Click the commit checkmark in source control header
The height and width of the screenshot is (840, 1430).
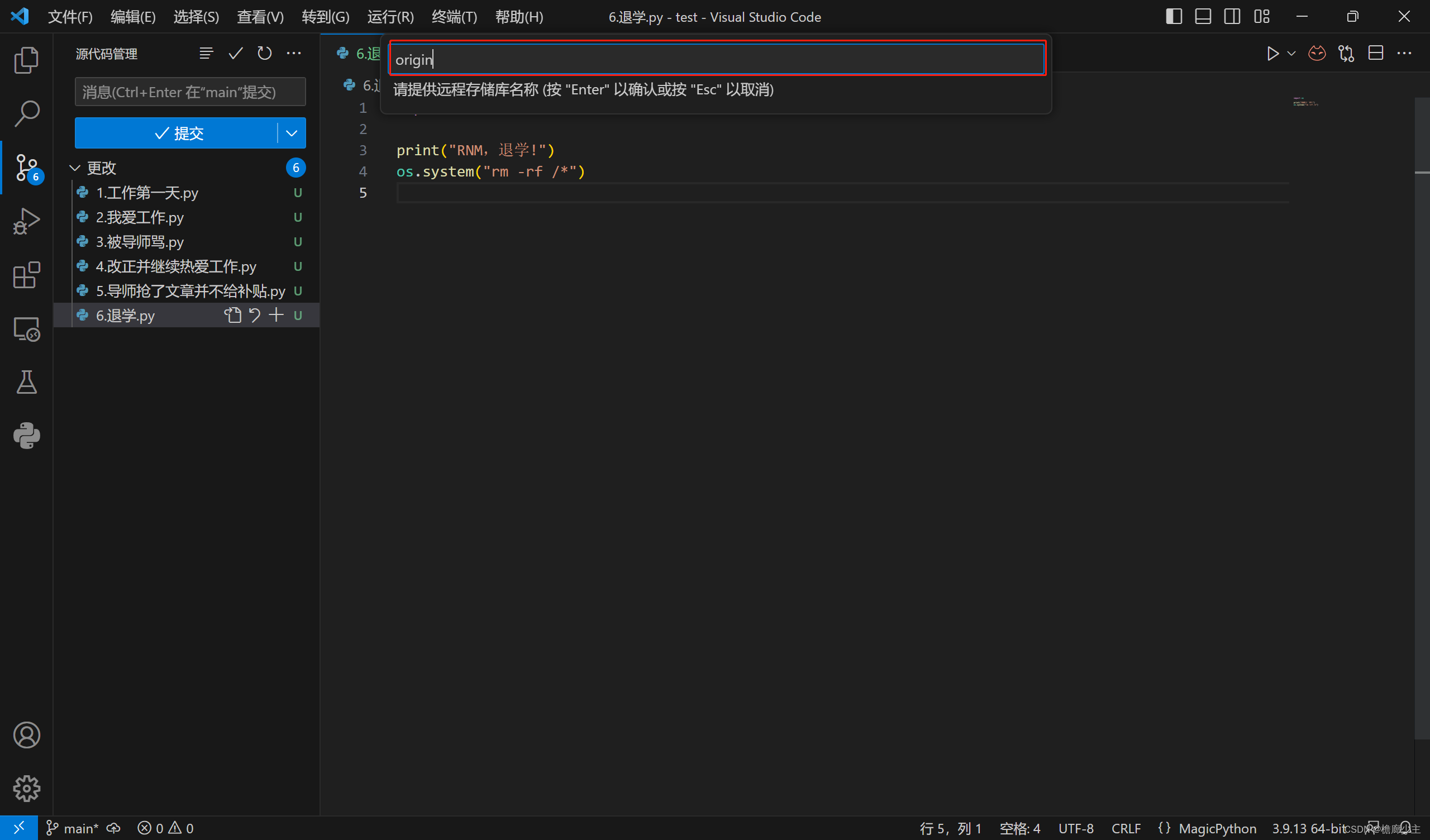tap(236, 54)
